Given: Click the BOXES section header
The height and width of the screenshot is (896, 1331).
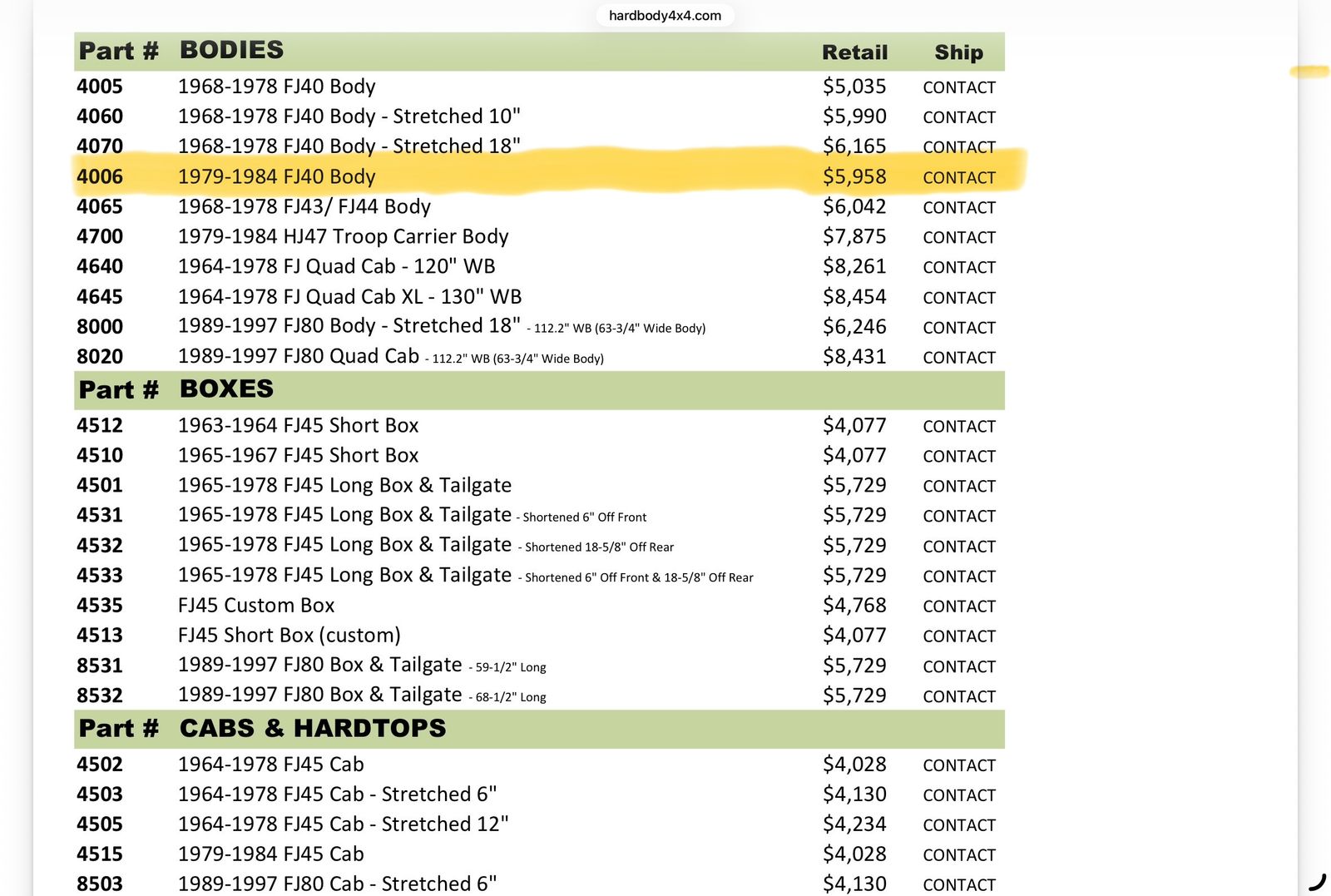Looking at the screenshot, I should tap(226, 389).
